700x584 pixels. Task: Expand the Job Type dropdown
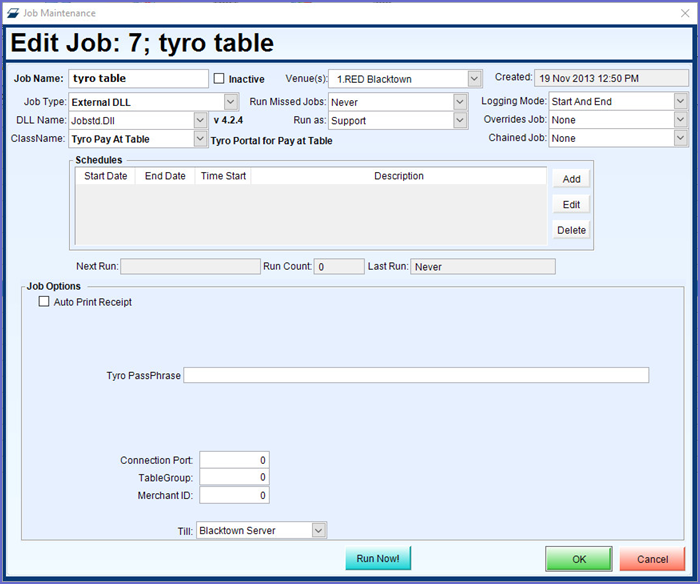[x=231, y=102]
